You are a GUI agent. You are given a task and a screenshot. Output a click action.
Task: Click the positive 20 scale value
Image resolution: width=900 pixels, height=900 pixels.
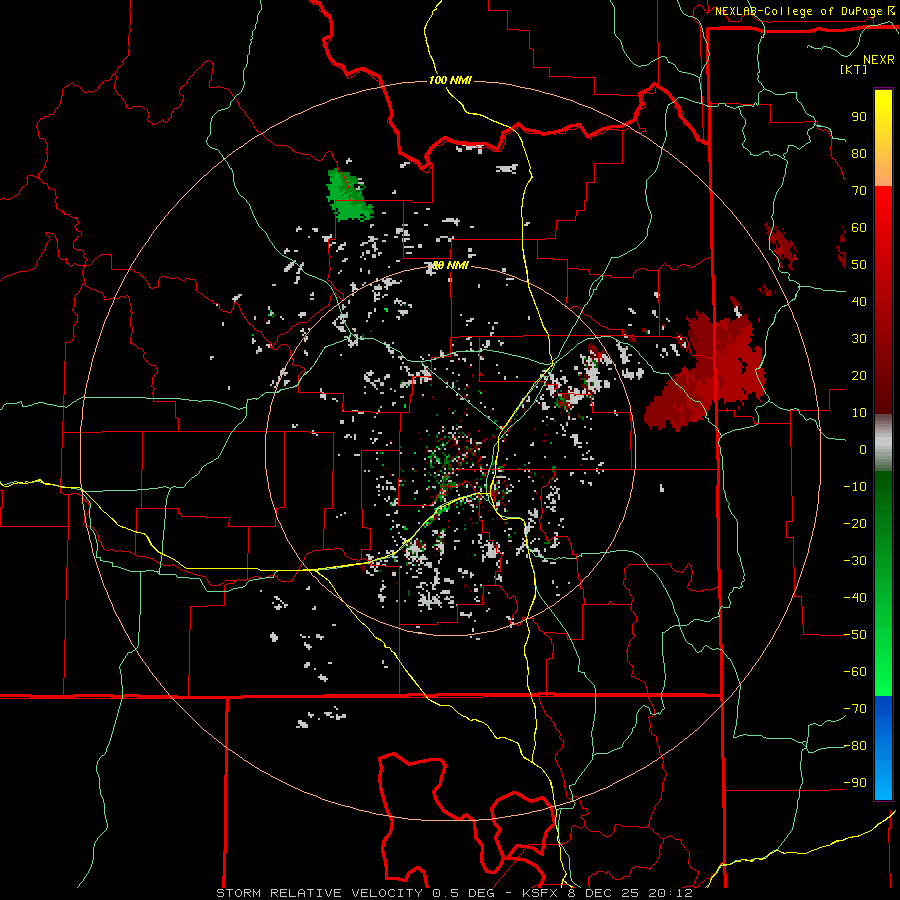[x=859, y=376]
